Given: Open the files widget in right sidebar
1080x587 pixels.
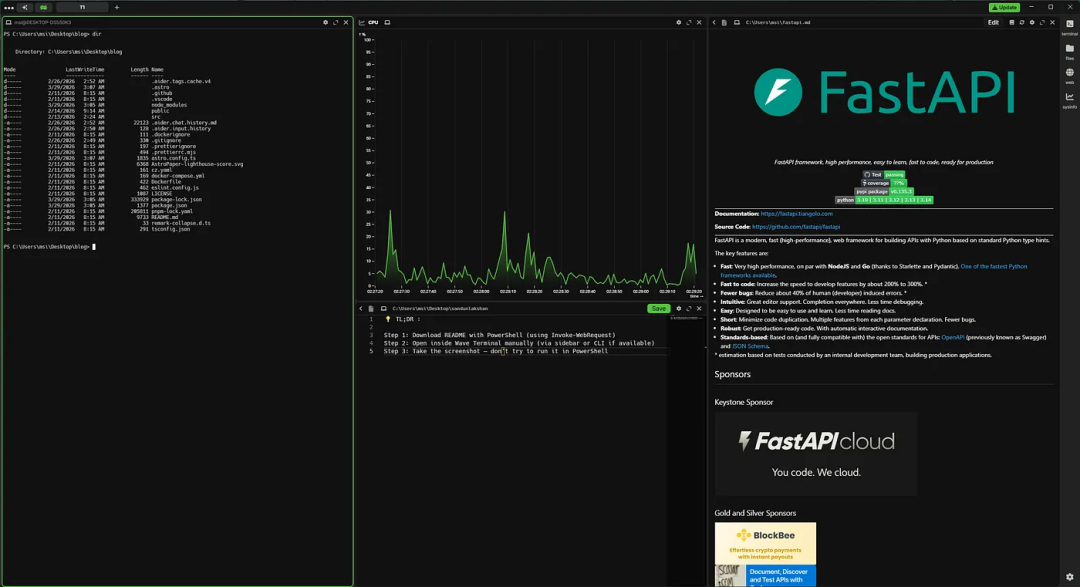Looking at the screenshot, I should 1070,52.
